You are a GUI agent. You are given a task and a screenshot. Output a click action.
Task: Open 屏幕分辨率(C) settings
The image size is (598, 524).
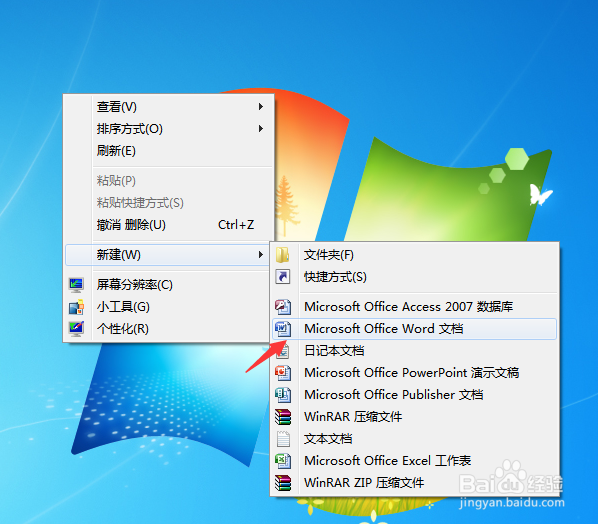point(168,285)
